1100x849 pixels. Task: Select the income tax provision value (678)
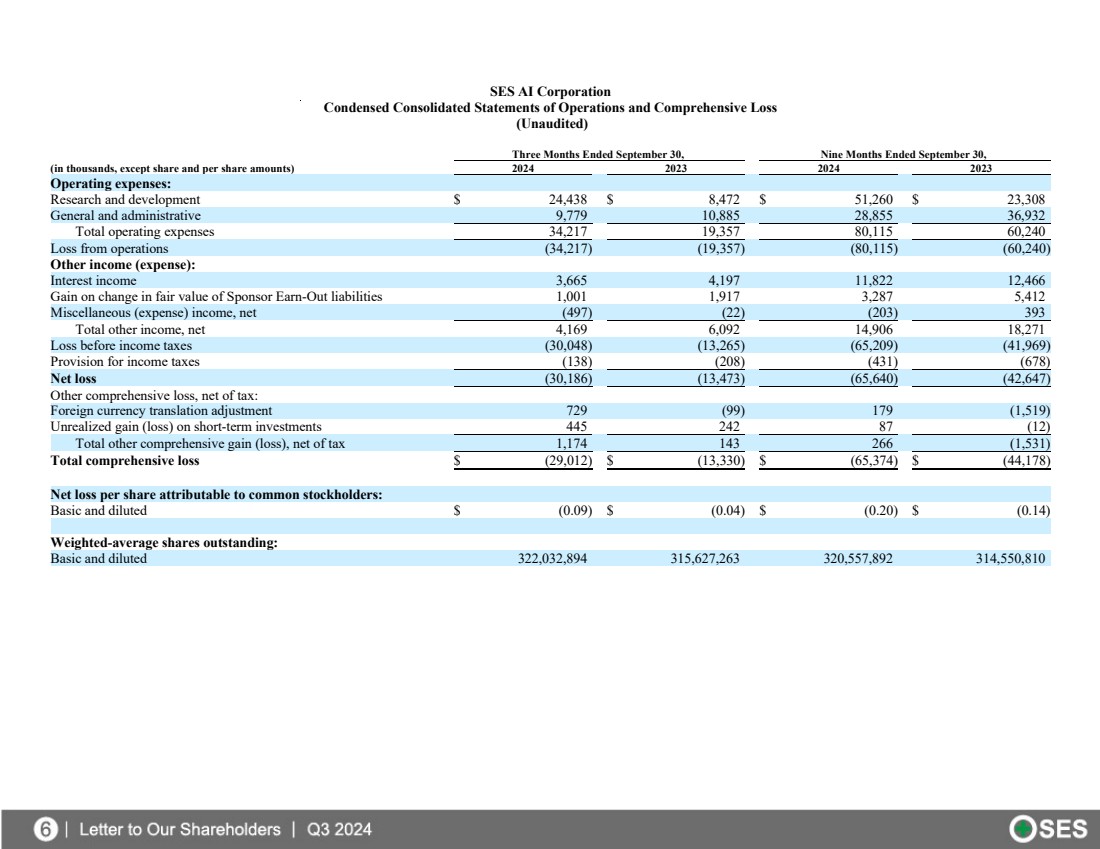coord(1035,361)
